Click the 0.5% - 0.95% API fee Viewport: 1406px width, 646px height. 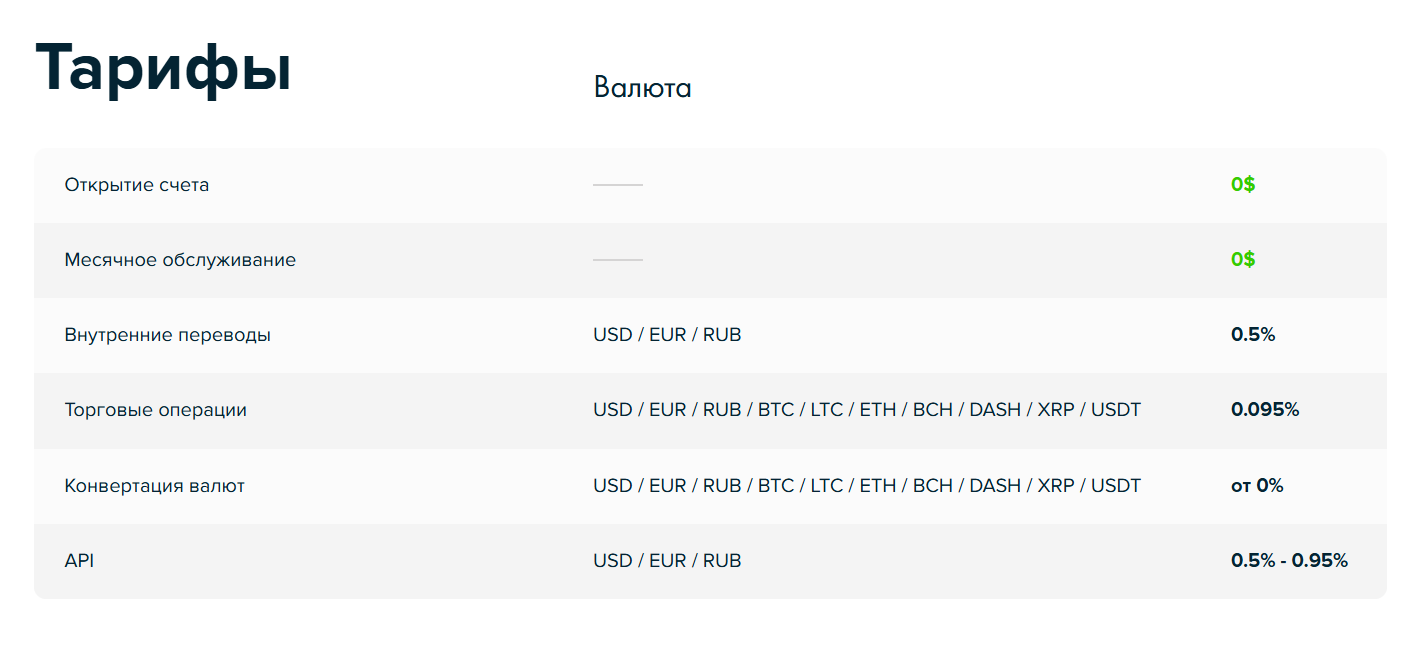point(1289,561)
